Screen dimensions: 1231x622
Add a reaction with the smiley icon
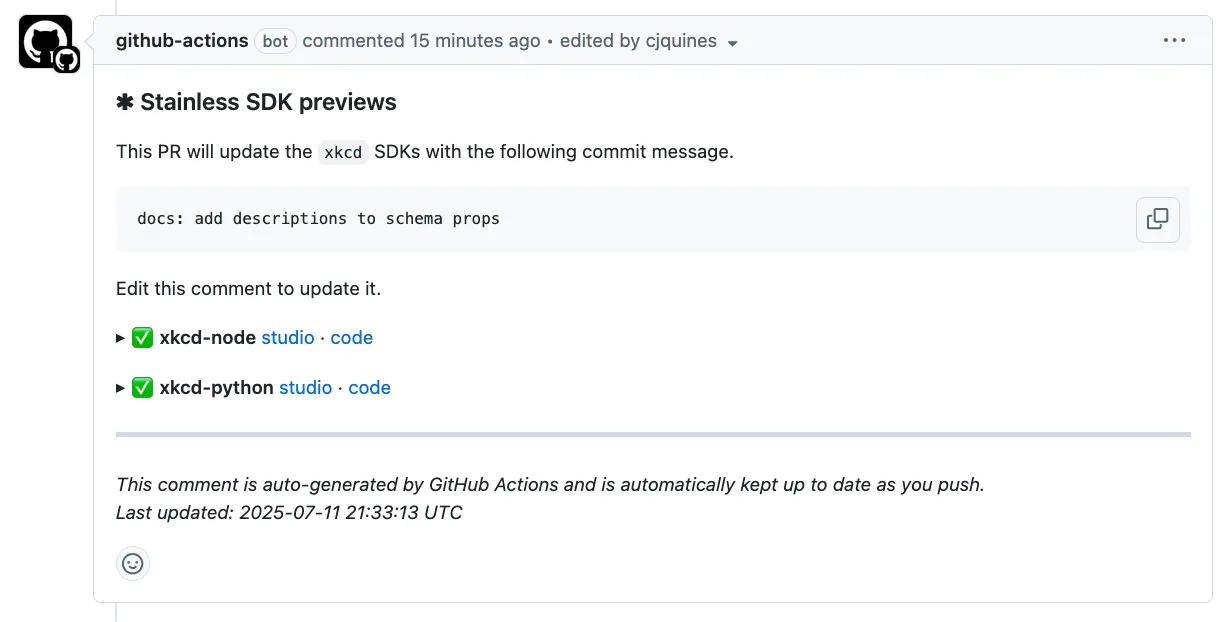click(133, 563)
